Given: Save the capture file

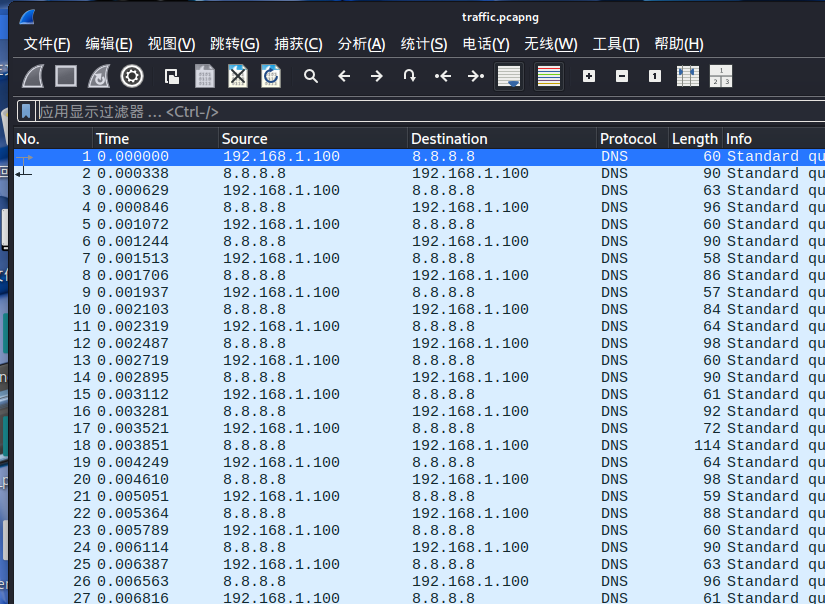Looking at the screenshot, I should 205,76.
